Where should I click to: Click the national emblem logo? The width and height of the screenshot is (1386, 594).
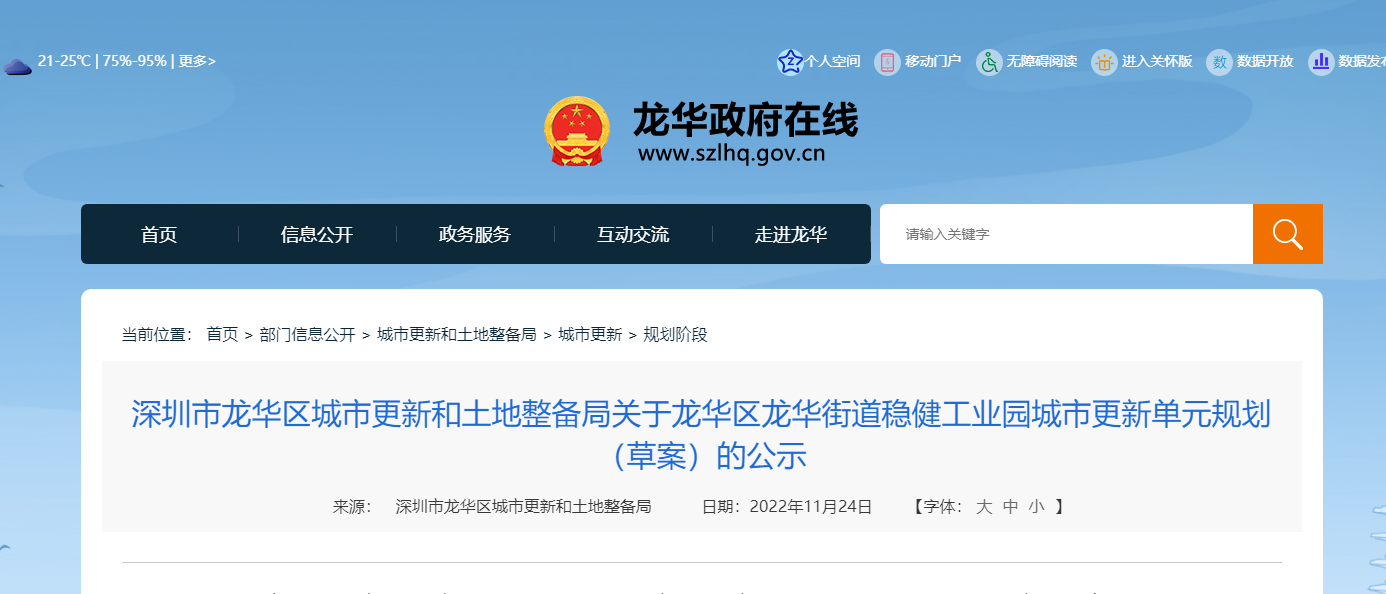(576, 131)
